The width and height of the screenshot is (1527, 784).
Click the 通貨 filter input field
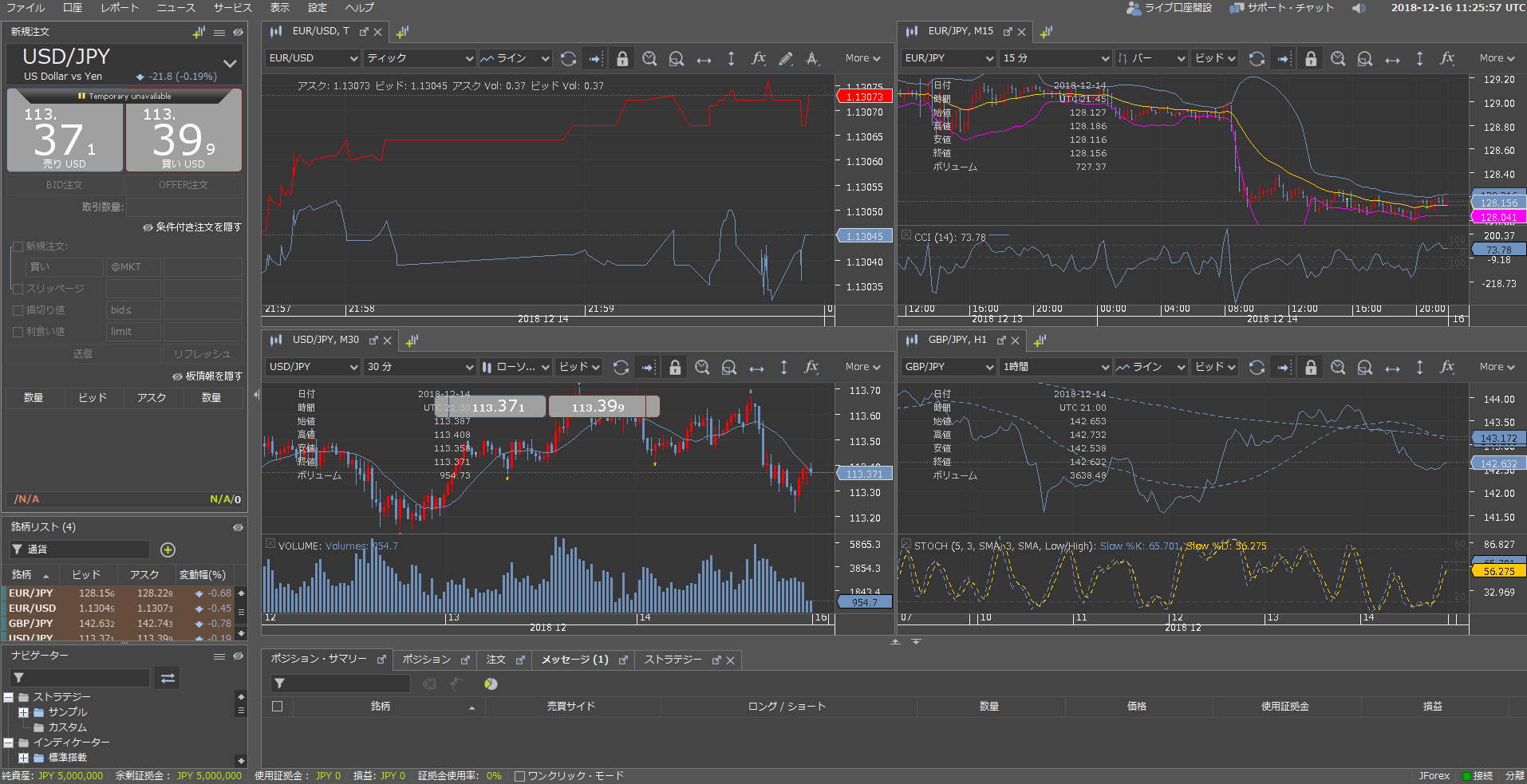click(86, 550)
